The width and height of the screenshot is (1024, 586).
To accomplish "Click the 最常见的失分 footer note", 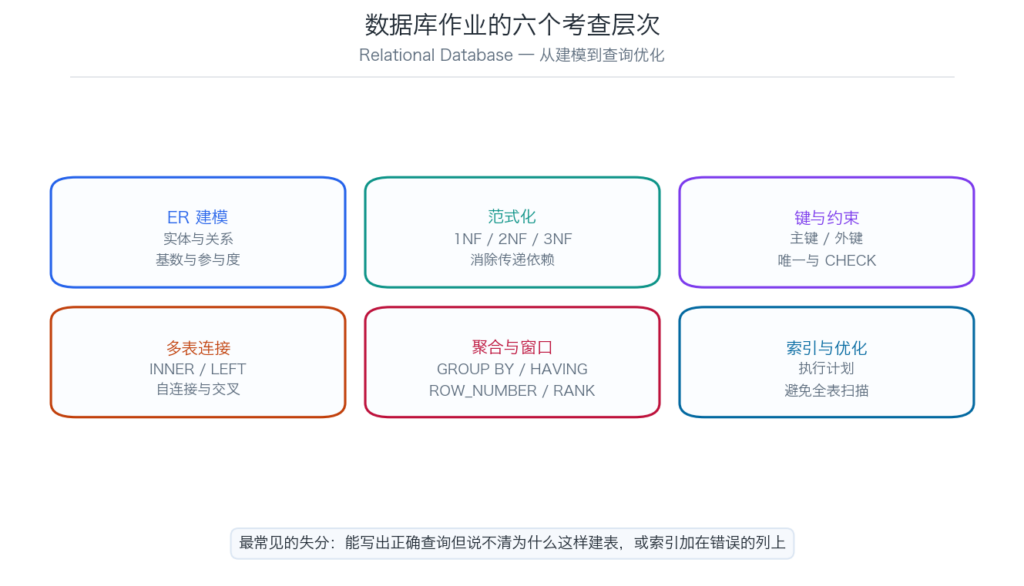I will 512,543.
